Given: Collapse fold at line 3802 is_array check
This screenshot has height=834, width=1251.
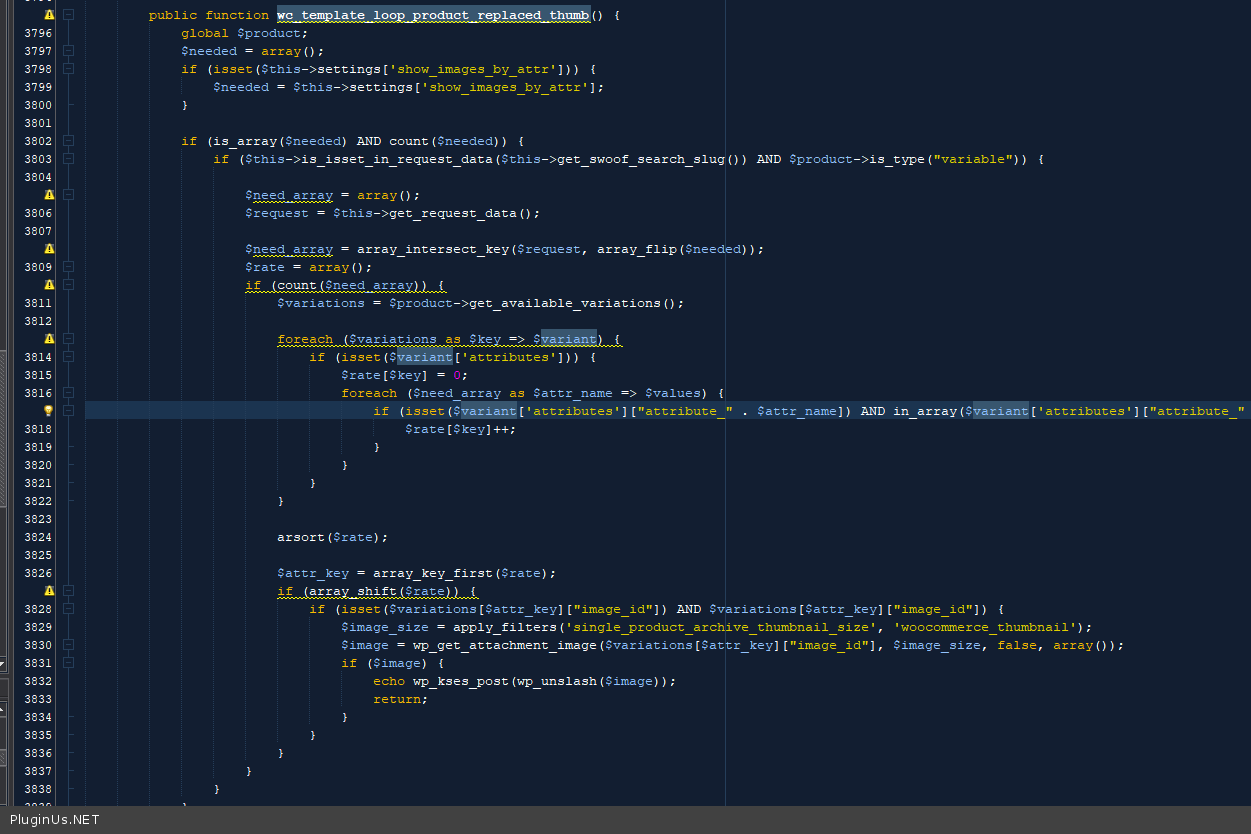Looking at the screenshot, I should coord(68,141).
